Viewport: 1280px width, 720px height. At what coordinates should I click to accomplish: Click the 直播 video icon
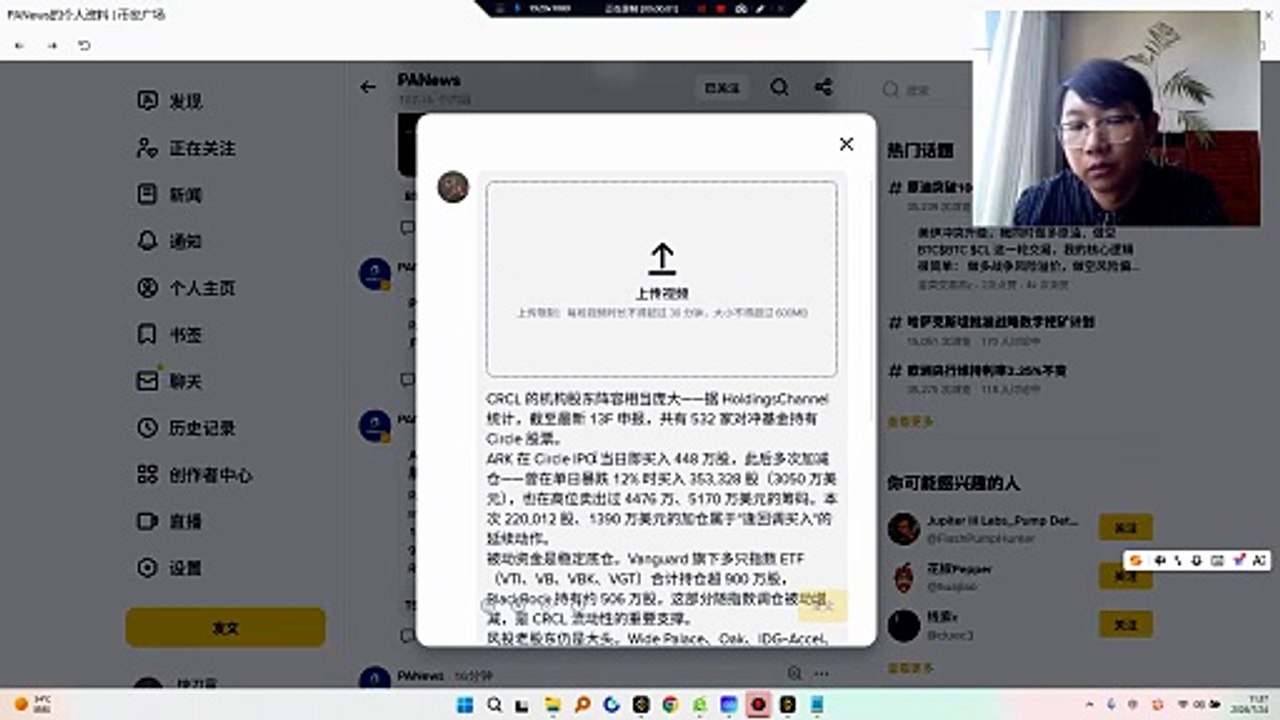[147, 521]
